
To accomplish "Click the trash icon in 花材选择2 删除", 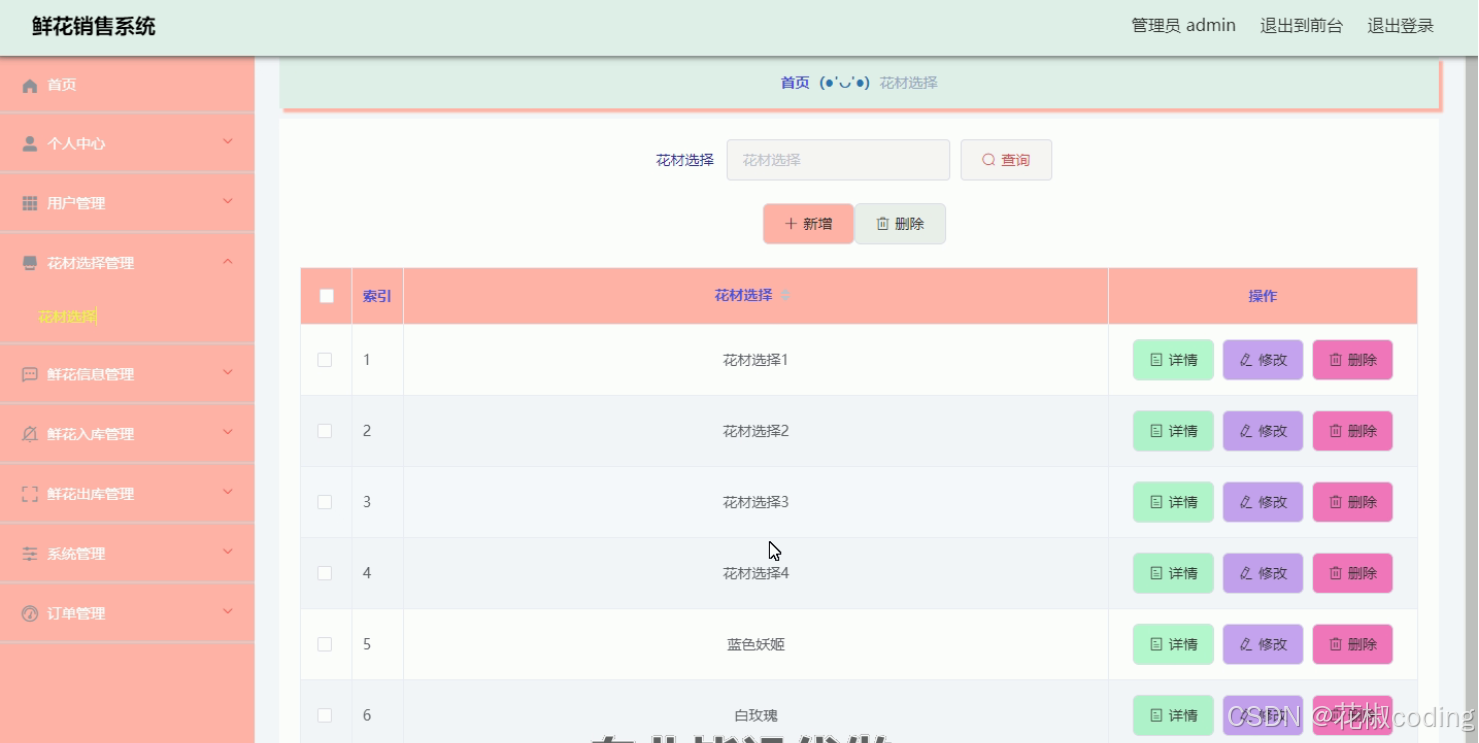I will pyautogui.click(x=1335, y=431).
